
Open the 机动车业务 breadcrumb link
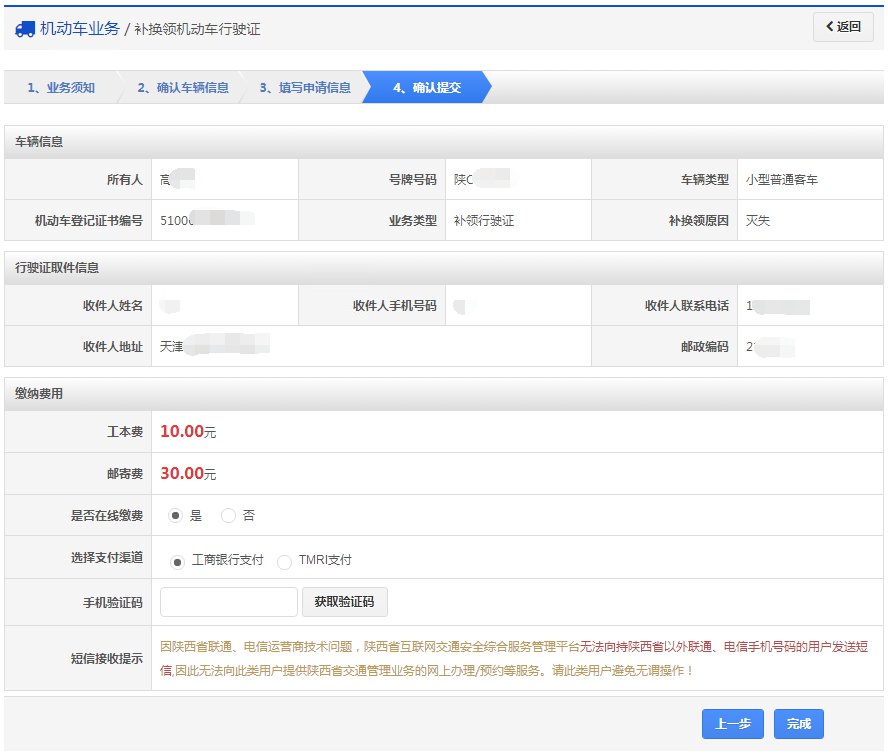79,29
